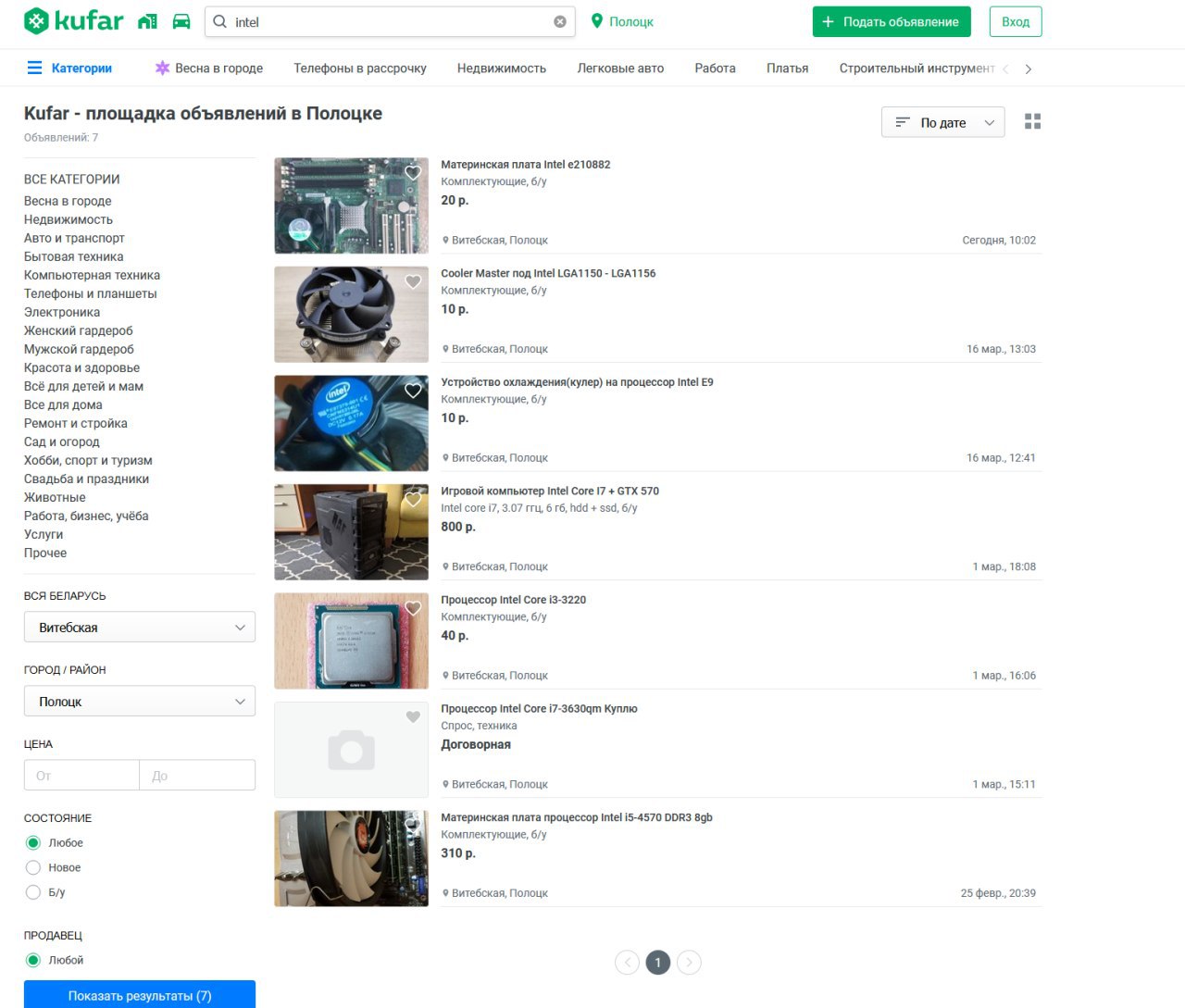Open Легковые авто category
Viewport: 1185px width, 1008px height.
(x=620, y=68)
